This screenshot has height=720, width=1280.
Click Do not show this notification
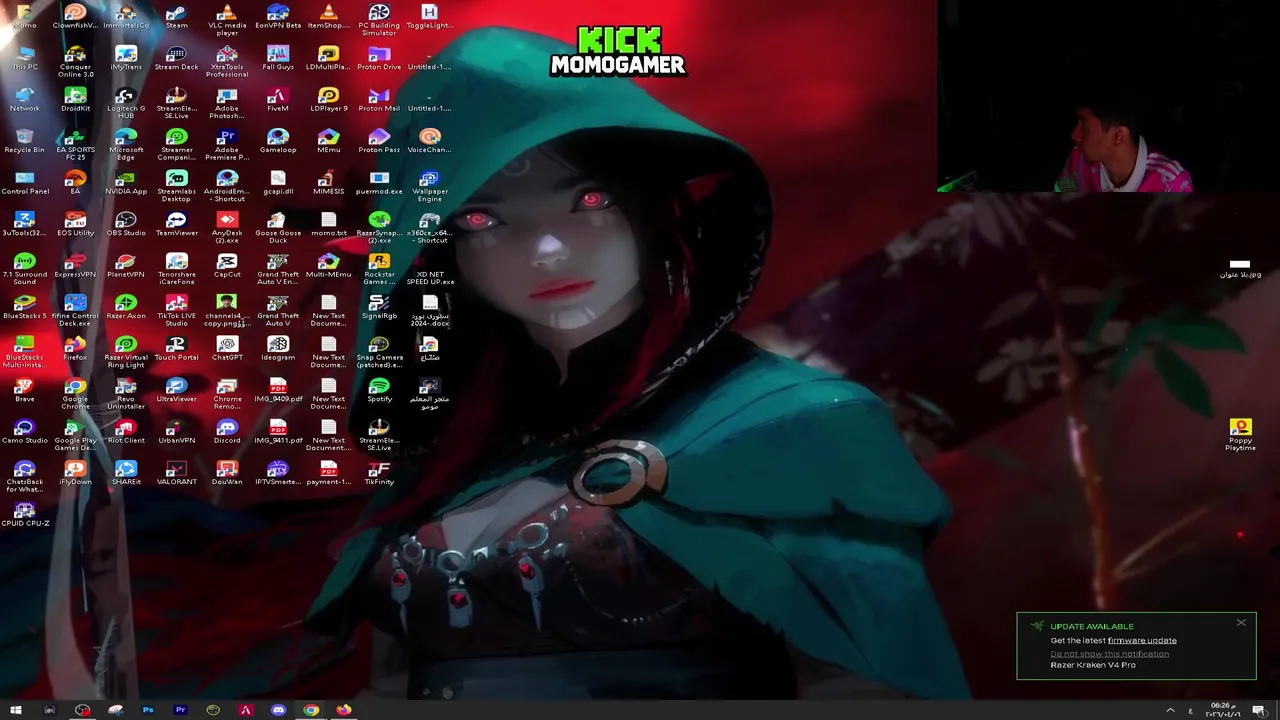tap(1109, 654)
